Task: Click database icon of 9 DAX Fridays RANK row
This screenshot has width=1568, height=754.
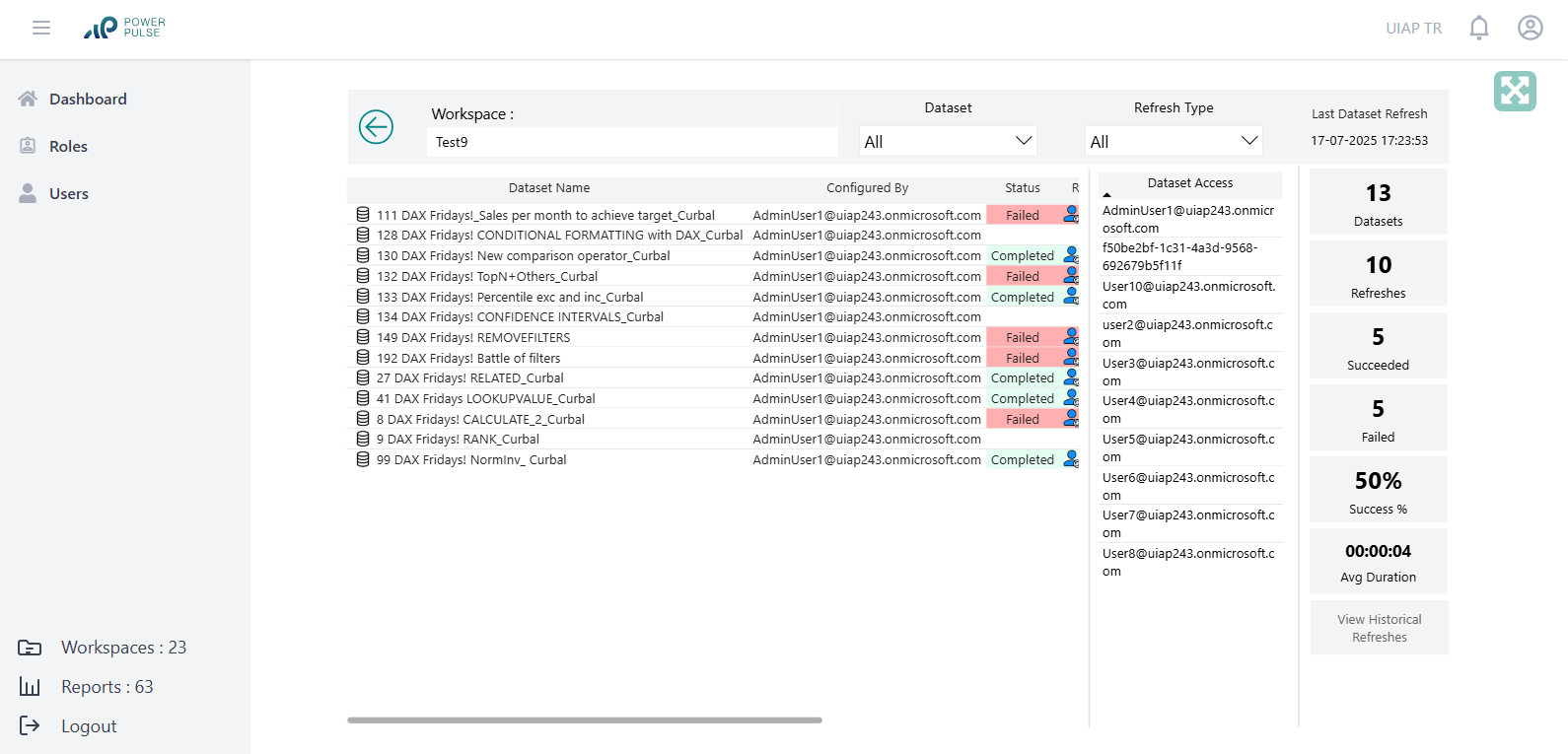Action: pos(363,439)
